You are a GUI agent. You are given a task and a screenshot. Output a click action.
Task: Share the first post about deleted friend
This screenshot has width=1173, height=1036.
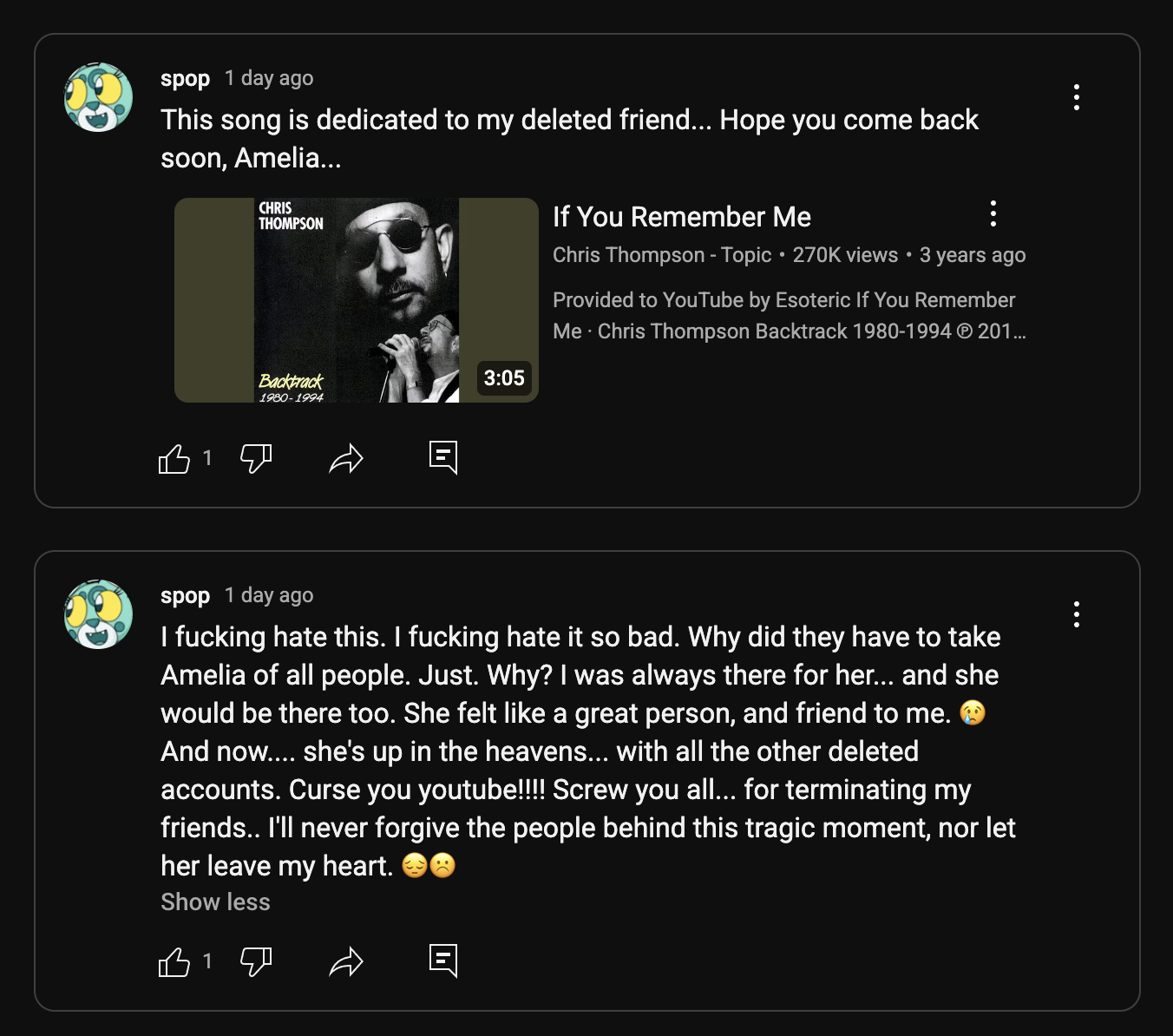[x=346, y=458]
